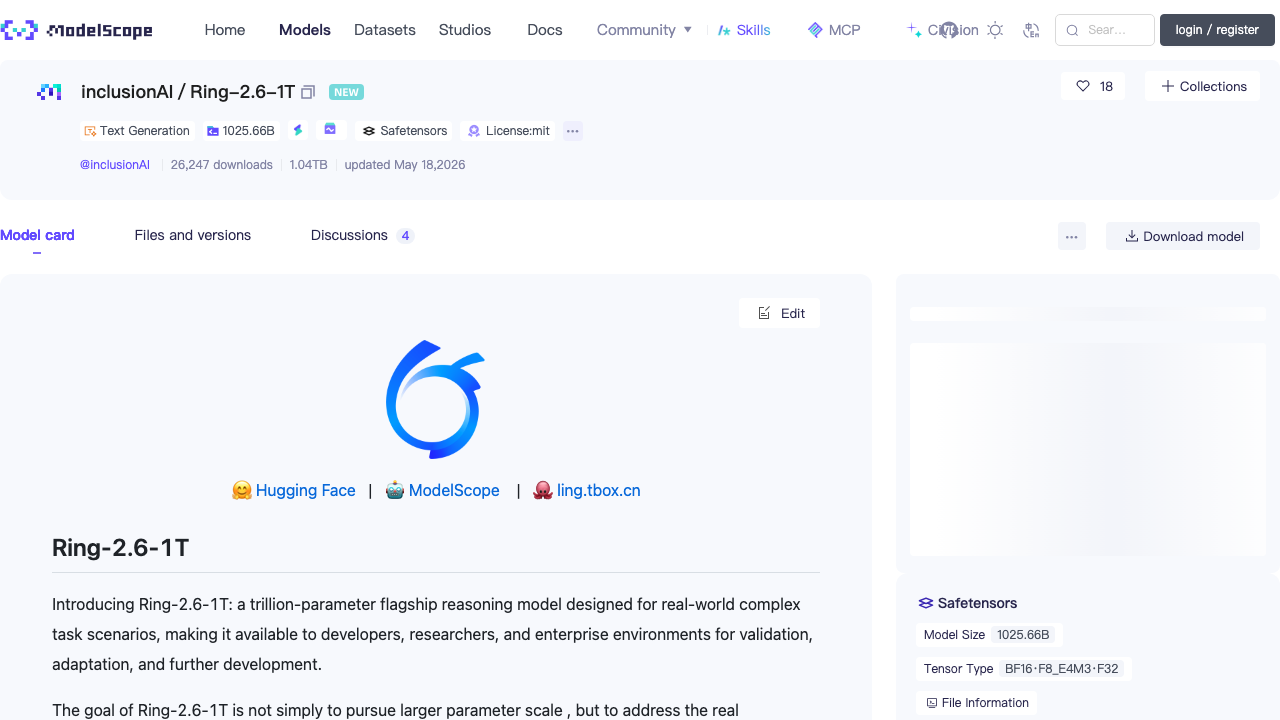The width and height of the screenshot is (1280, 720).
Task: Copy the model name using the copy icon
Action: pyautogui.click(x=308, y=92)
